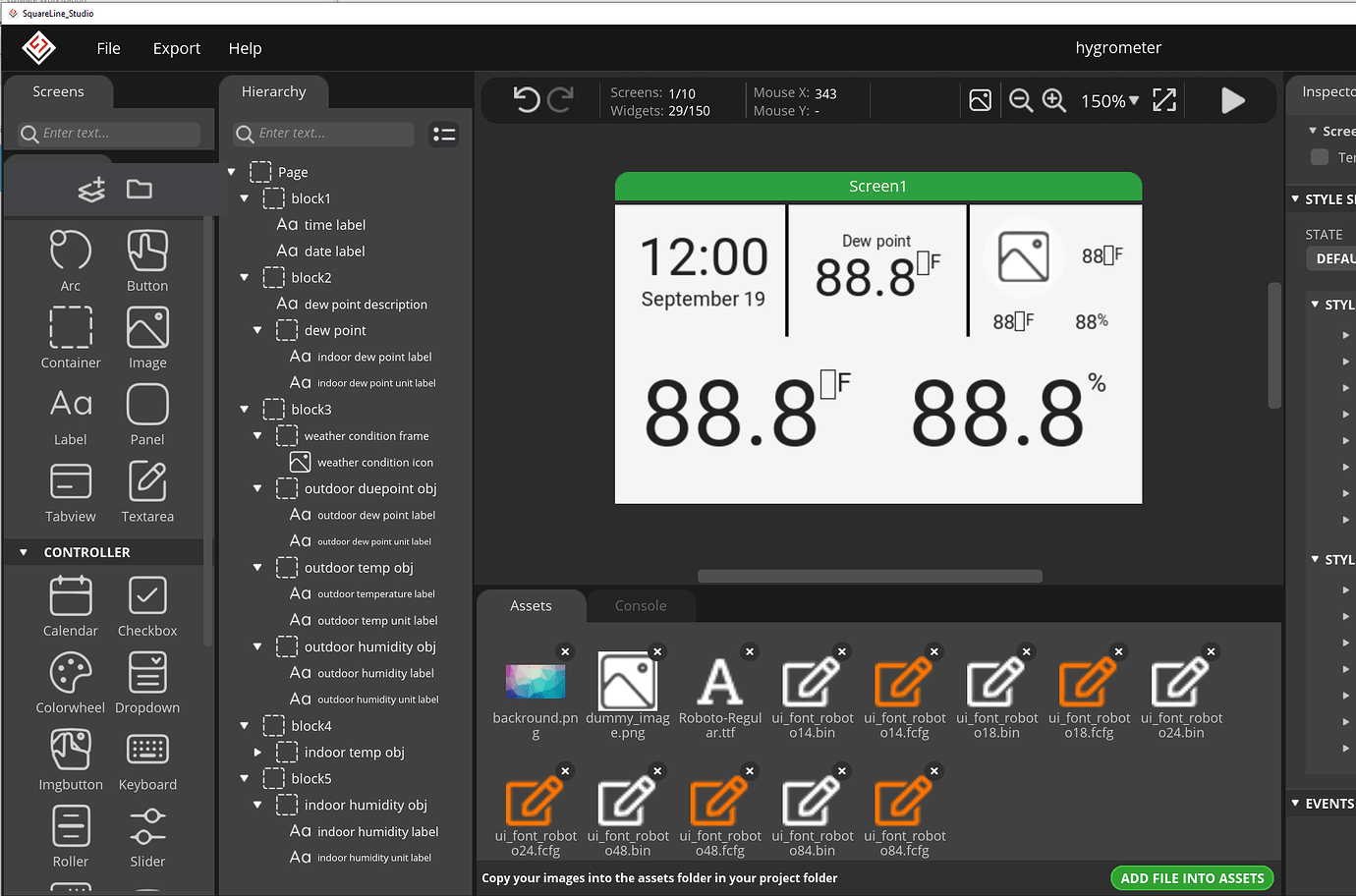This screenshot has height=896, width=1356.
Task: Expand the indoor temp obj node
Action: (256, 752)
